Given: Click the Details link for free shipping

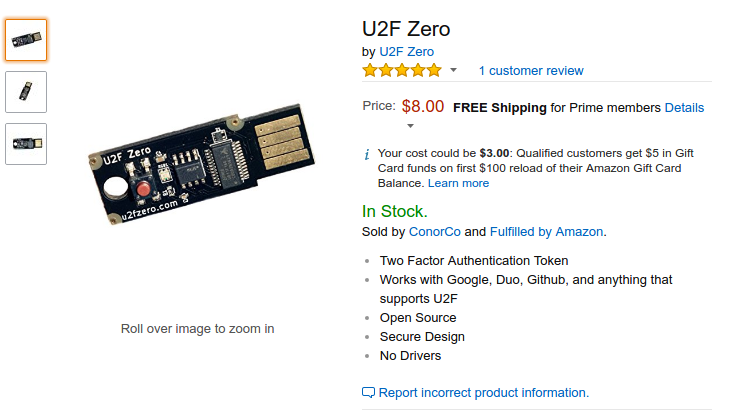Looking at the screenshot, I should click(x=684, y=108).
